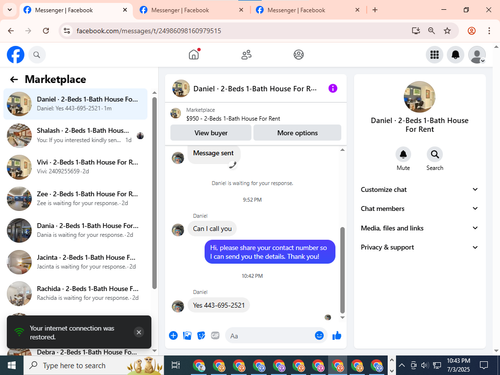The image size is (500, 375).
Task: Open Shalash conversation in list
Action: click(75, 135)
